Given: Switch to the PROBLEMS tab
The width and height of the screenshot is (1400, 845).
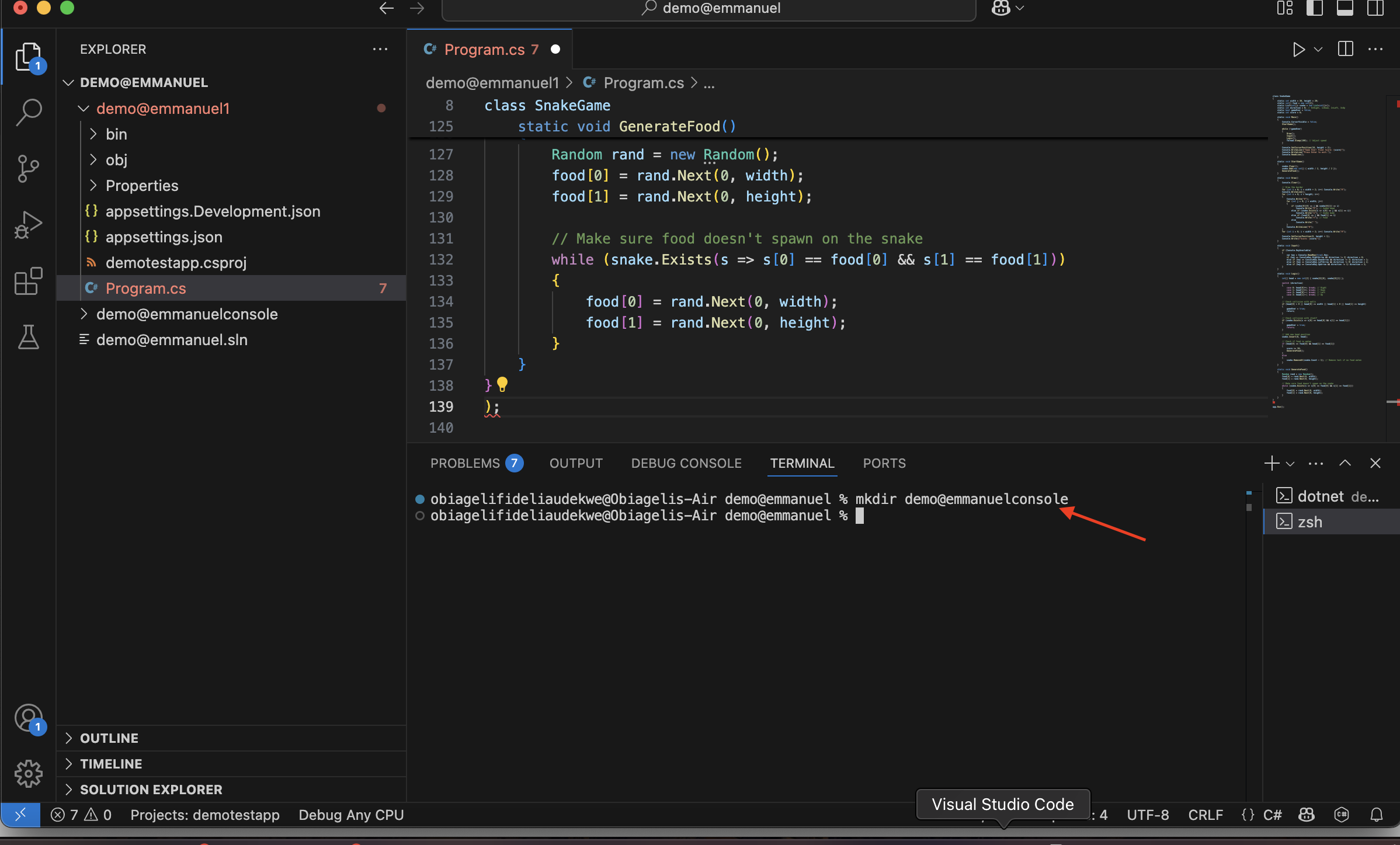Looking at the screenshot, I should [x=477, y=463].
